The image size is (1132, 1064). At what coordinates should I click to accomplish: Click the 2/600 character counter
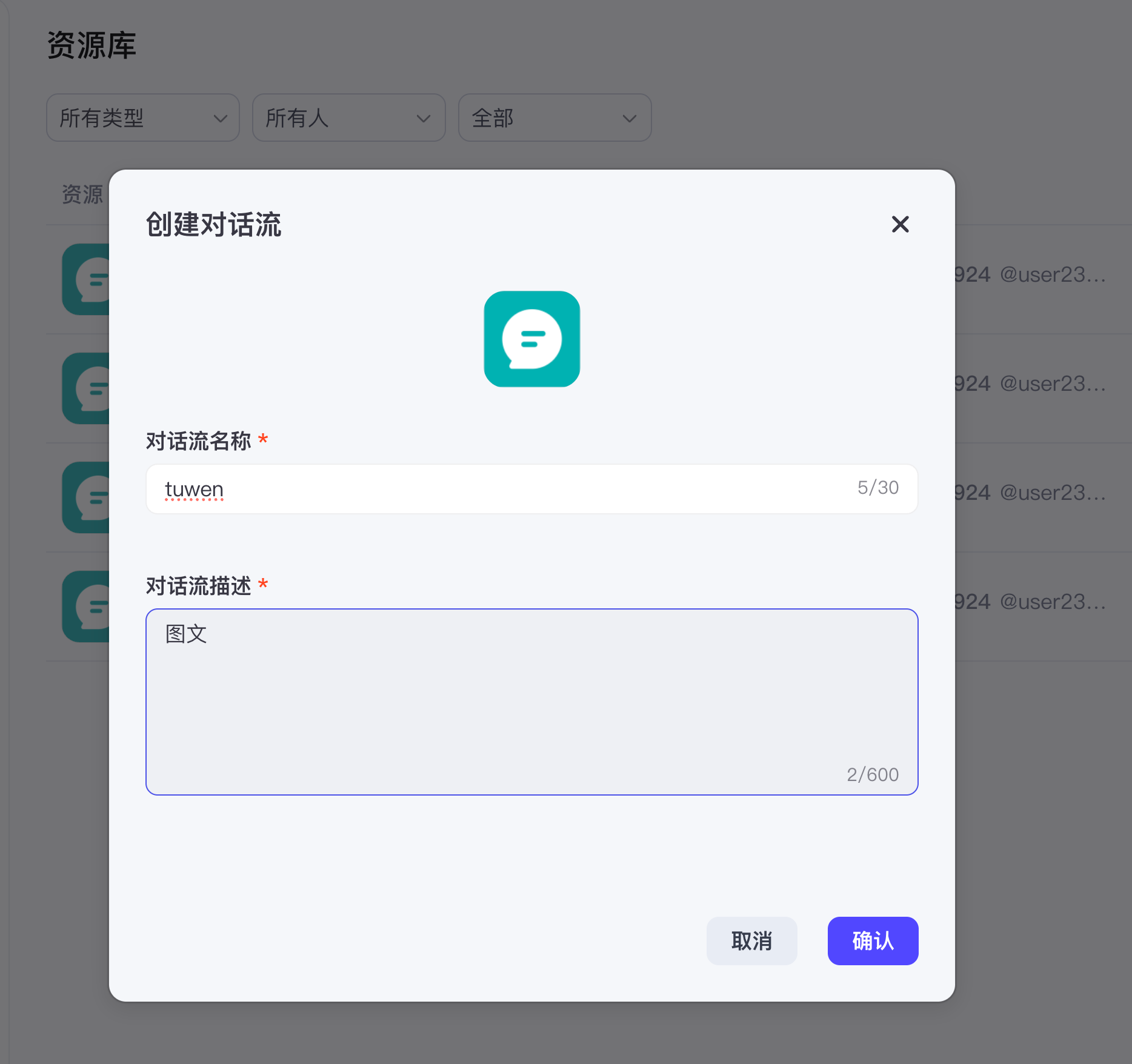click(873, 774)
